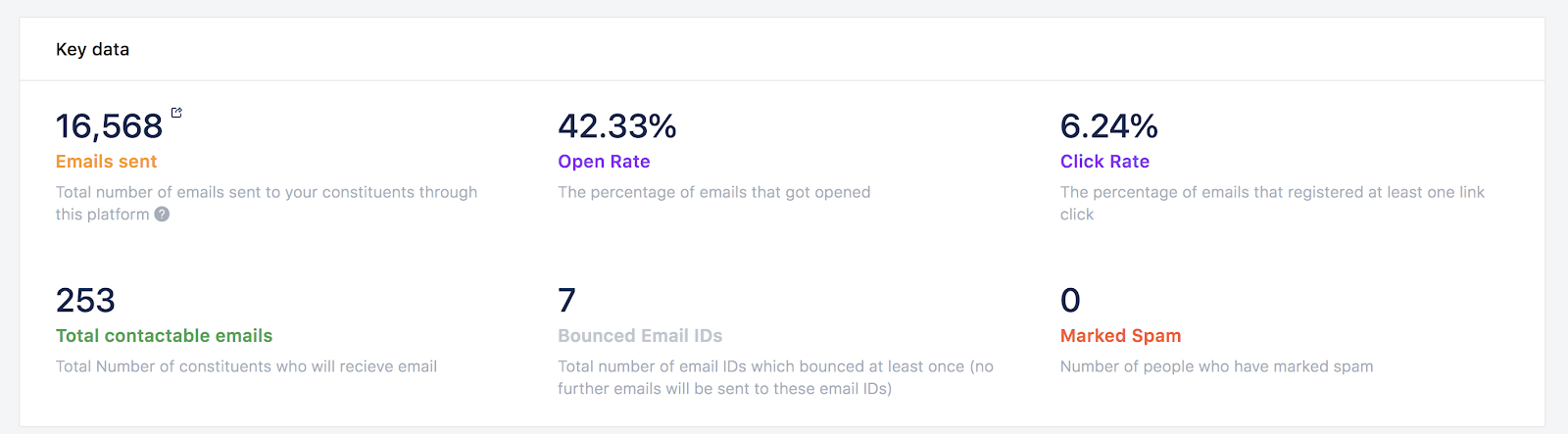The image size is (1568, 434).
Task: Select the purple Click Rate label
Action: [1104, 162]
